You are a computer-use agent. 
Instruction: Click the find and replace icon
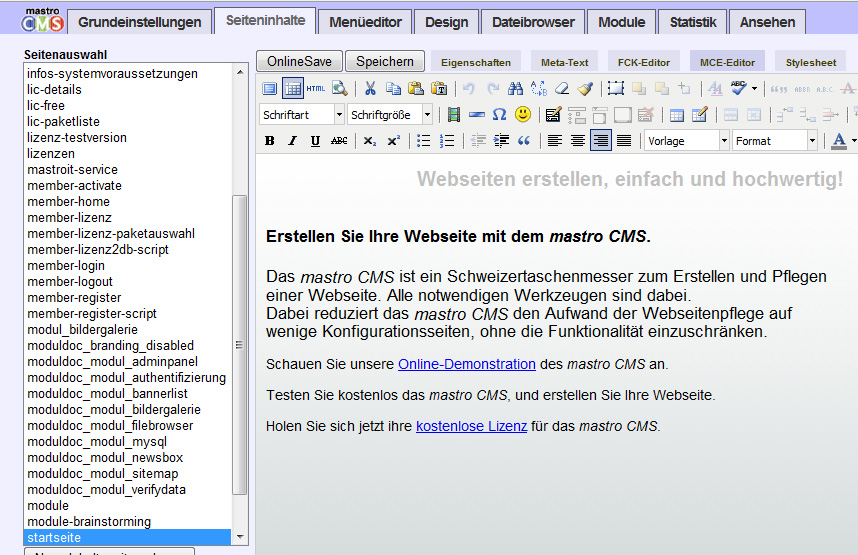(x=538, y=89)
